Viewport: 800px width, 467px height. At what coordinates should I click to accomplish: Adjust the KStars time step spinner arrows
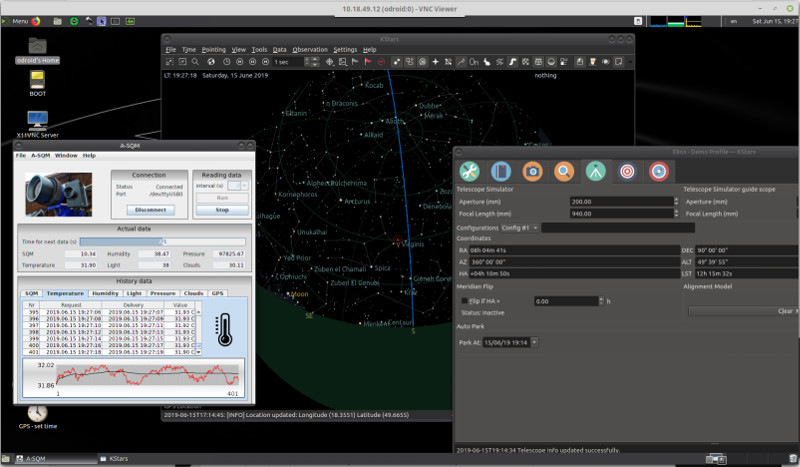pos(314,62)
